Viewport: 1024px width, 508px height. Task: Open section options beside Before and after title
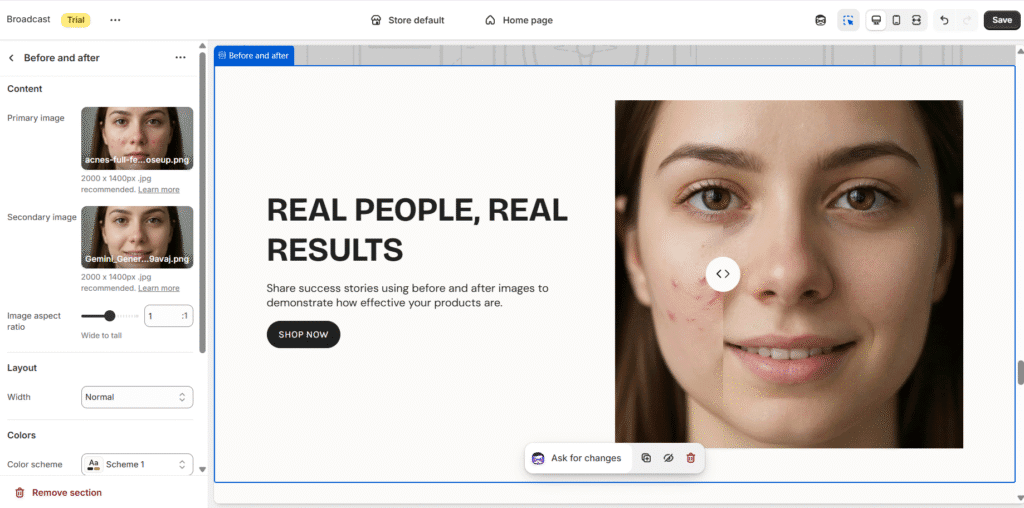(x=181, y=57)
